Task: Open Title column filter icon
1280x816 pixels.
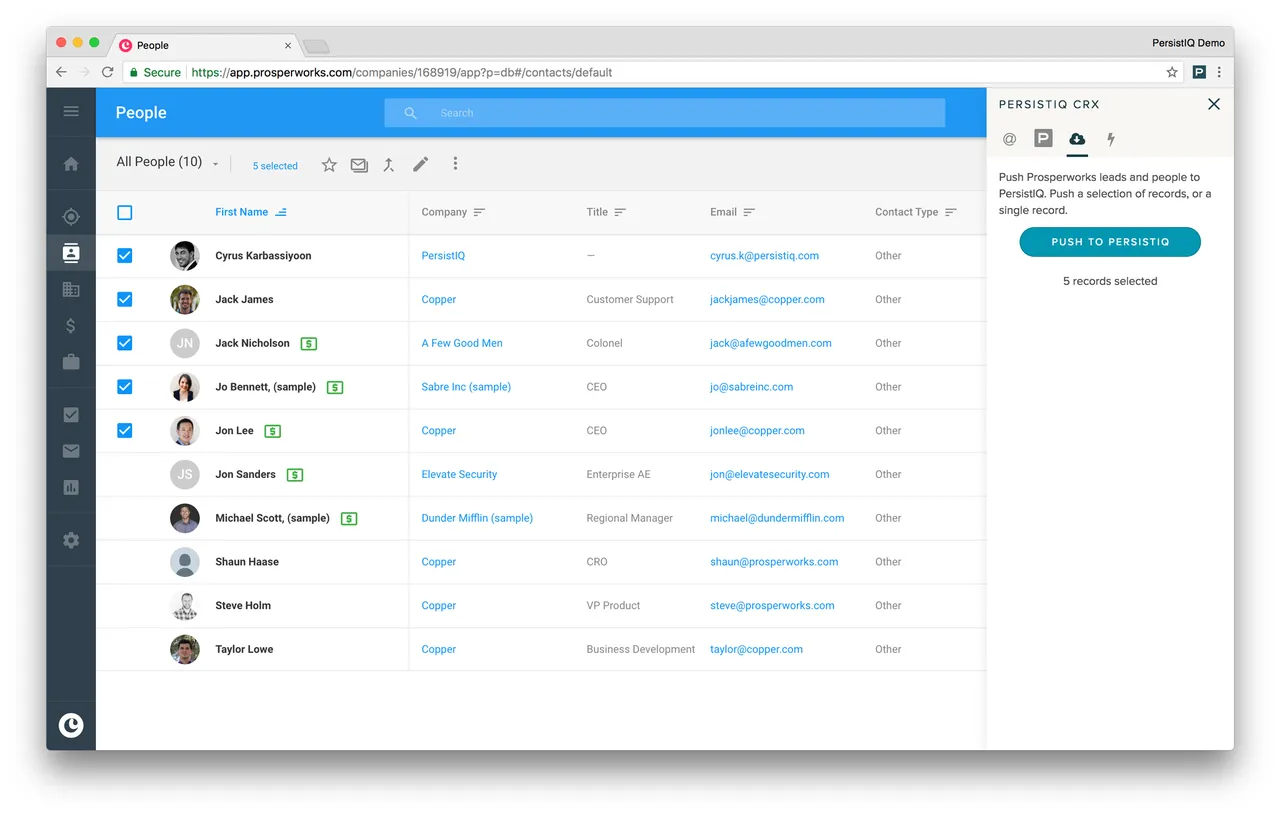Action: point(620,212)
